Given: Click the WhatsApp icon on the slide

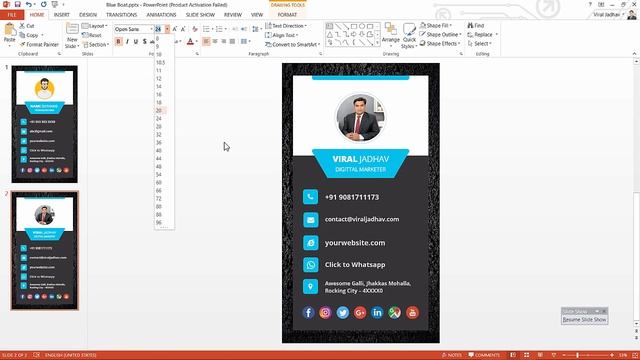Looking at the screenshot, I should point(310,265).
